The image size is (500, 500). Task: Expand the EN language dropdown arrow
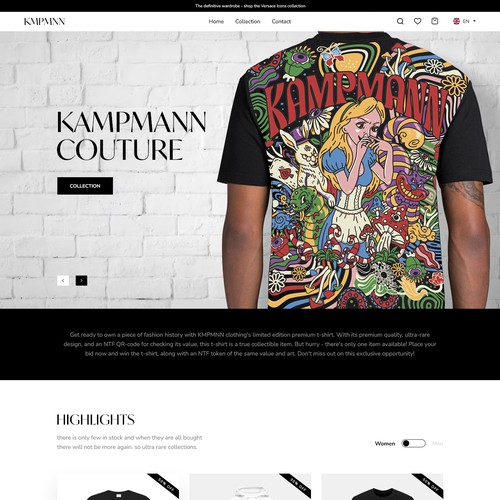474,21
